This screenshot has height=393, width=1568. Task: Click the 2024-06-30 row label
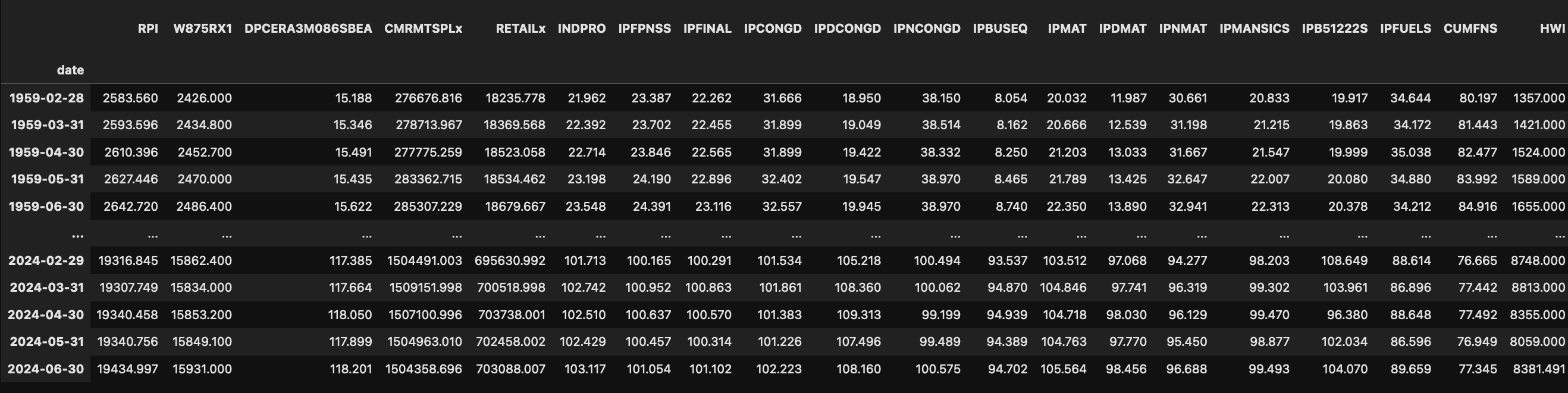pyautogui.click(x=46, y=369)
